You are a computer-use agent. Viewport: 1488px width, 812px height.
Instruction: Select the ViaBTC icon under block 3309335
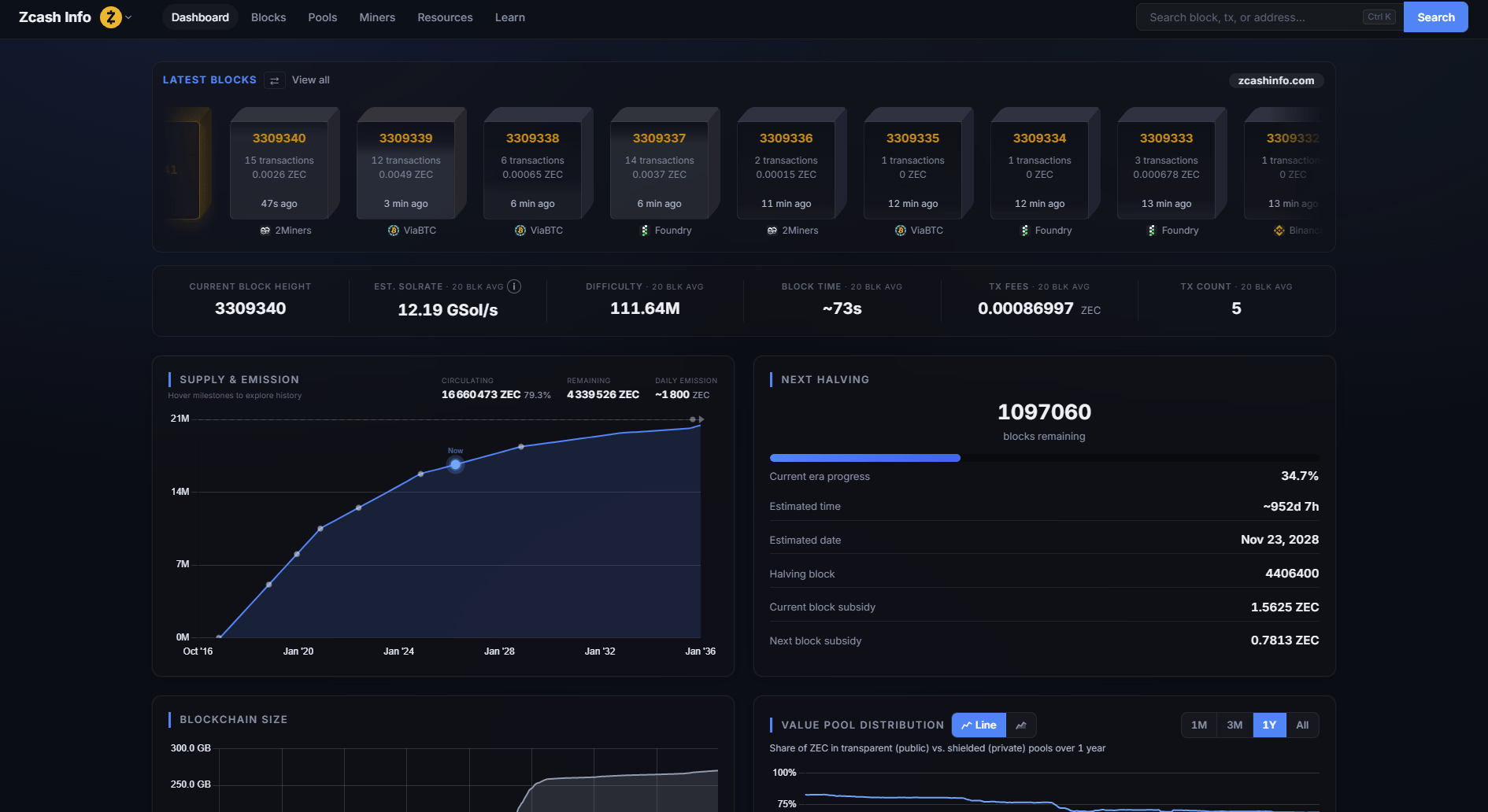(900, 231)
